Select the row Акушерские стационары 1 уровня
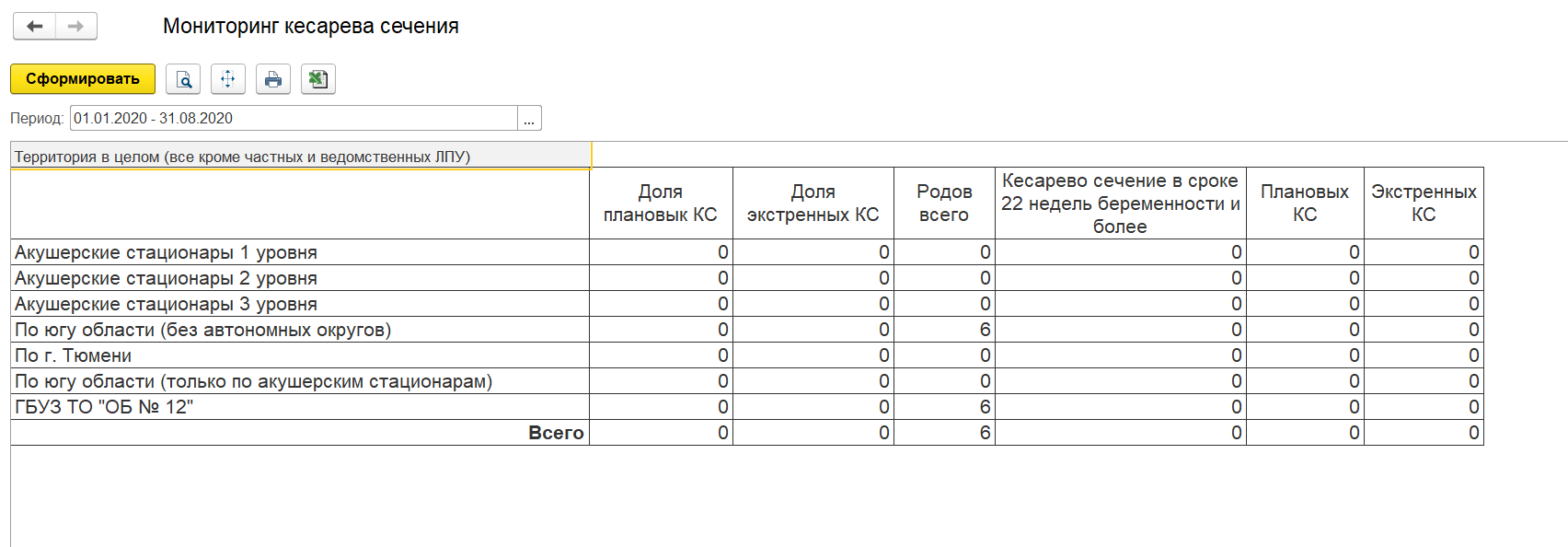Screen dimensions: 1568x547 tap(166, 252)
